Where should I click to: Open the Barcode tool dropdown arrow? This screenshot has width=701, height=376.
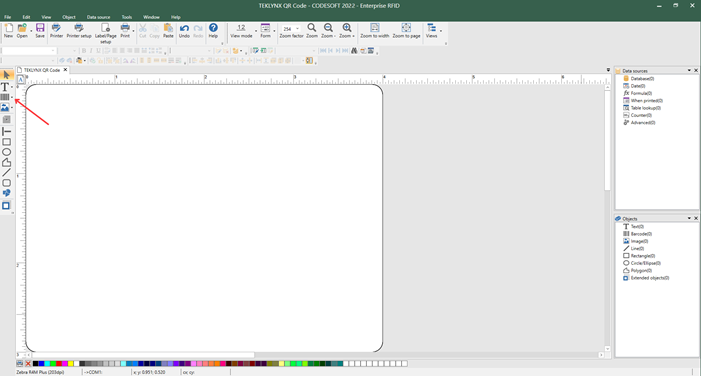tap(12, 97)
